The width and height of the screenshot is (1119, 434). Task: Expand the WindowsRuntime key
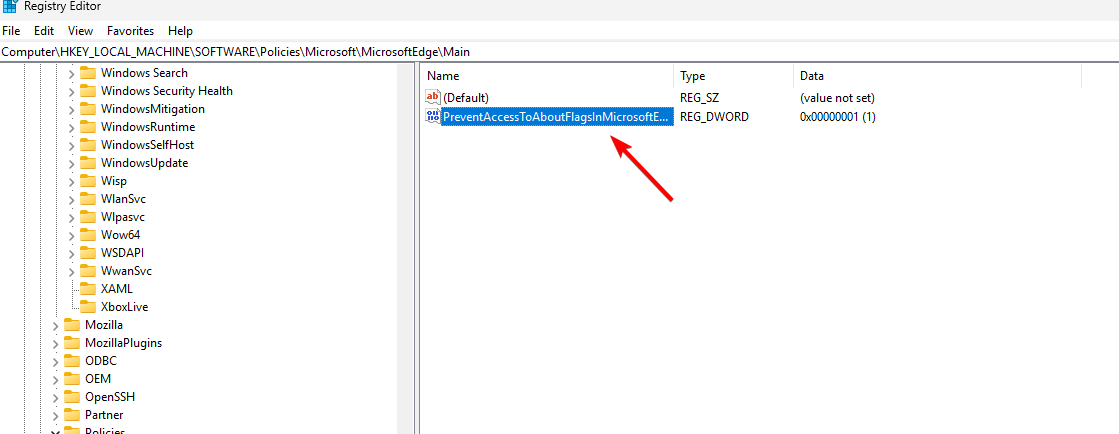click(x=71, y=127)
